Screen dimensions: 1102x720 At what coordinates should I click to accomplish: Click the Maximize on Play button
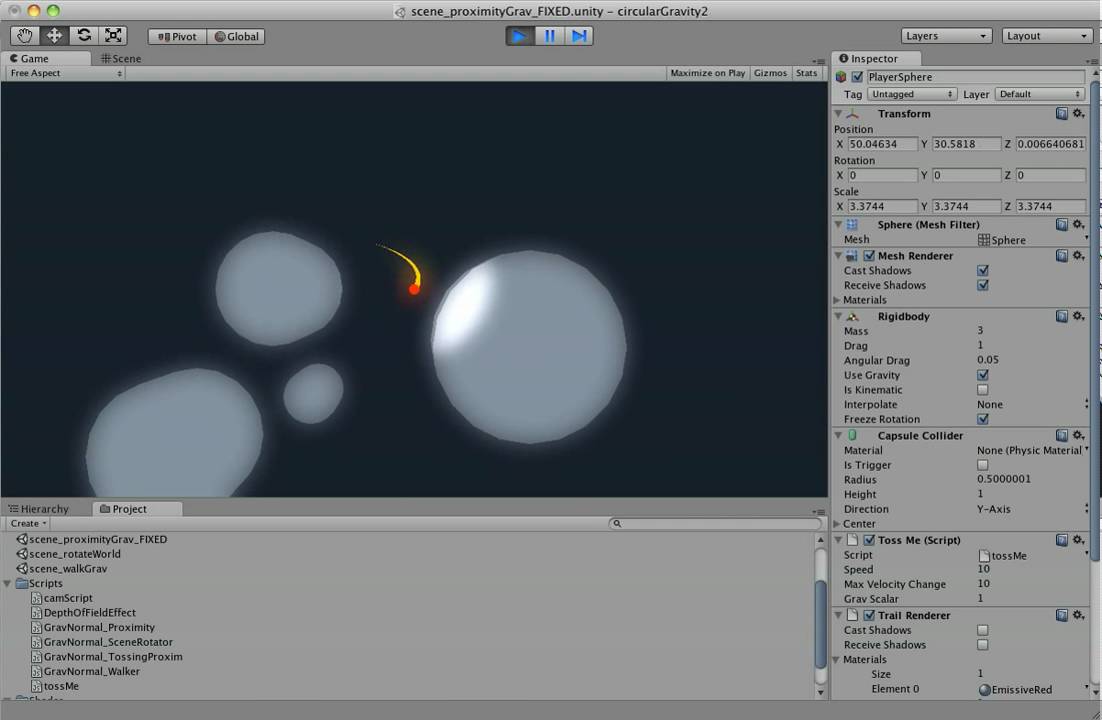pos(707,72)
